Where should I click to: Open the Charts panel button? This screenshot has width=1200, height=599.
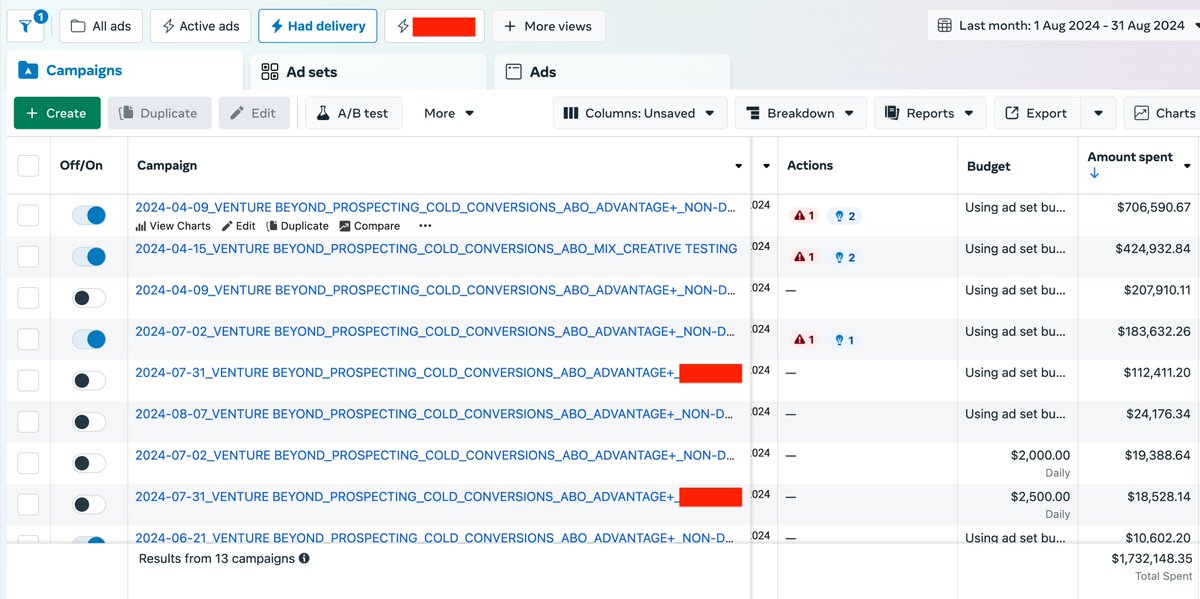[1162, 113]
